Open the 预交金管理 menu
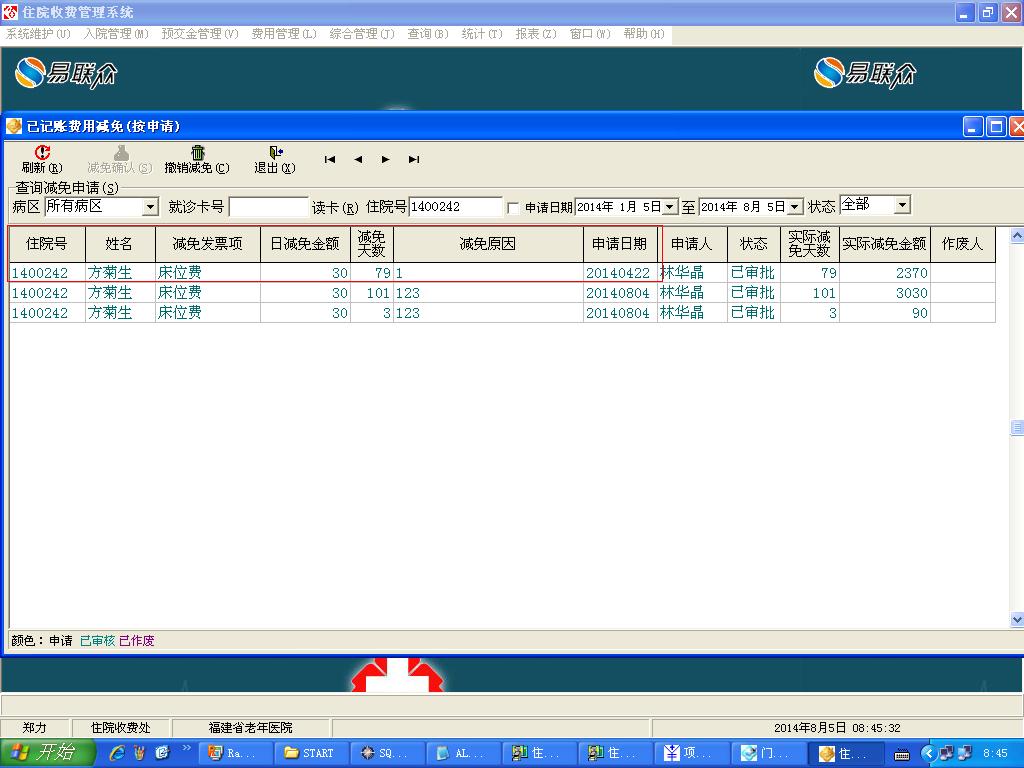 [200, 33]
